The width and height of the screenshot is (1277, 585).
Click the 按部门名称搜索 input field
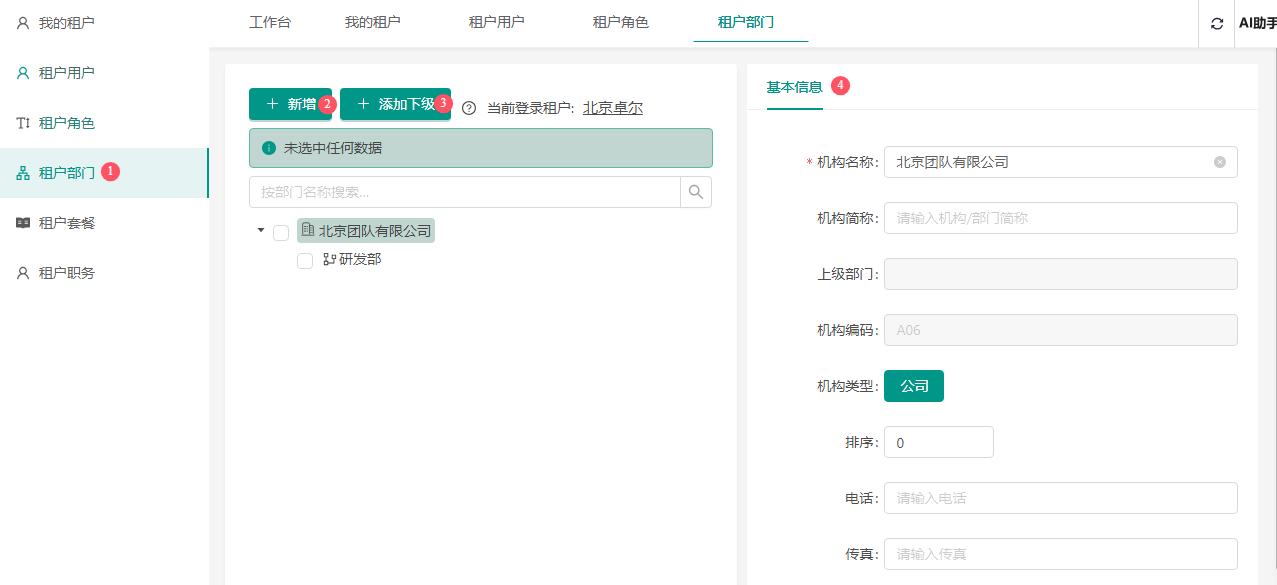464,192
